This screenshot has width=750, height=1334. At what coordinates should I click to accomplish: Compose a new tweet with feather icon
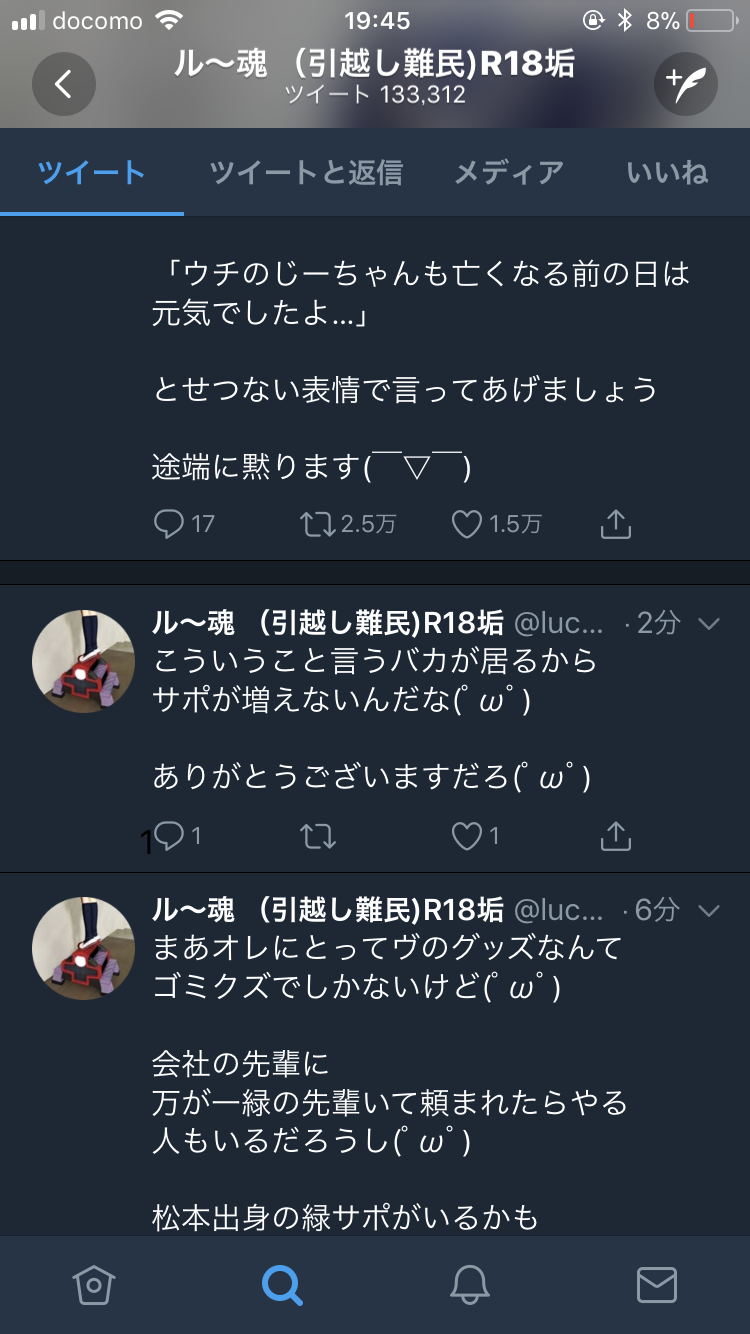686,84
